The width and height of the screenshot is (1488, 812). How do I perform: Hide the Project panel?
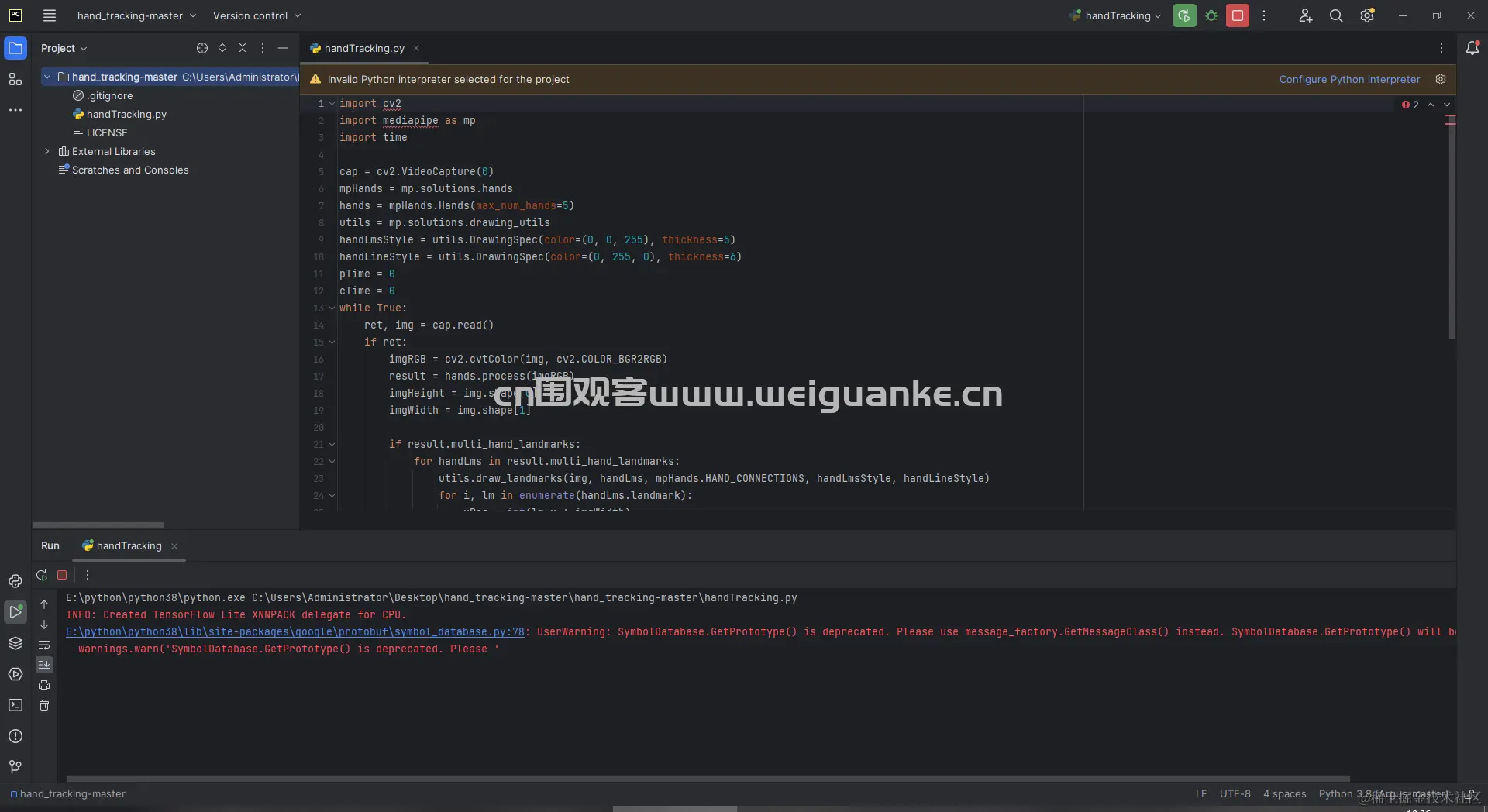tap(283, 48)
